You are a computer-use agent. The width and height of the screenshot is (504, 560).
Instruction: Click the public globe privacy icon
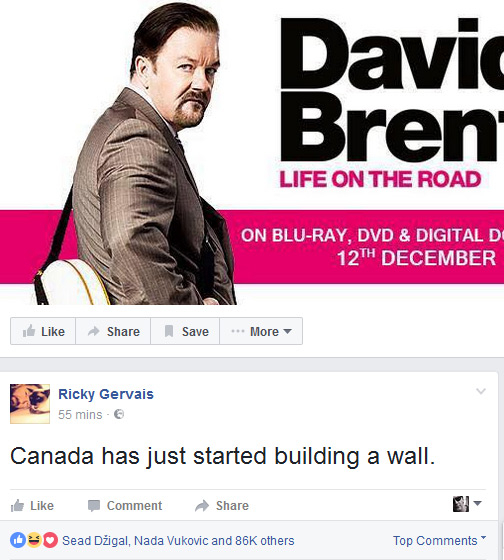tap(119, 414)
